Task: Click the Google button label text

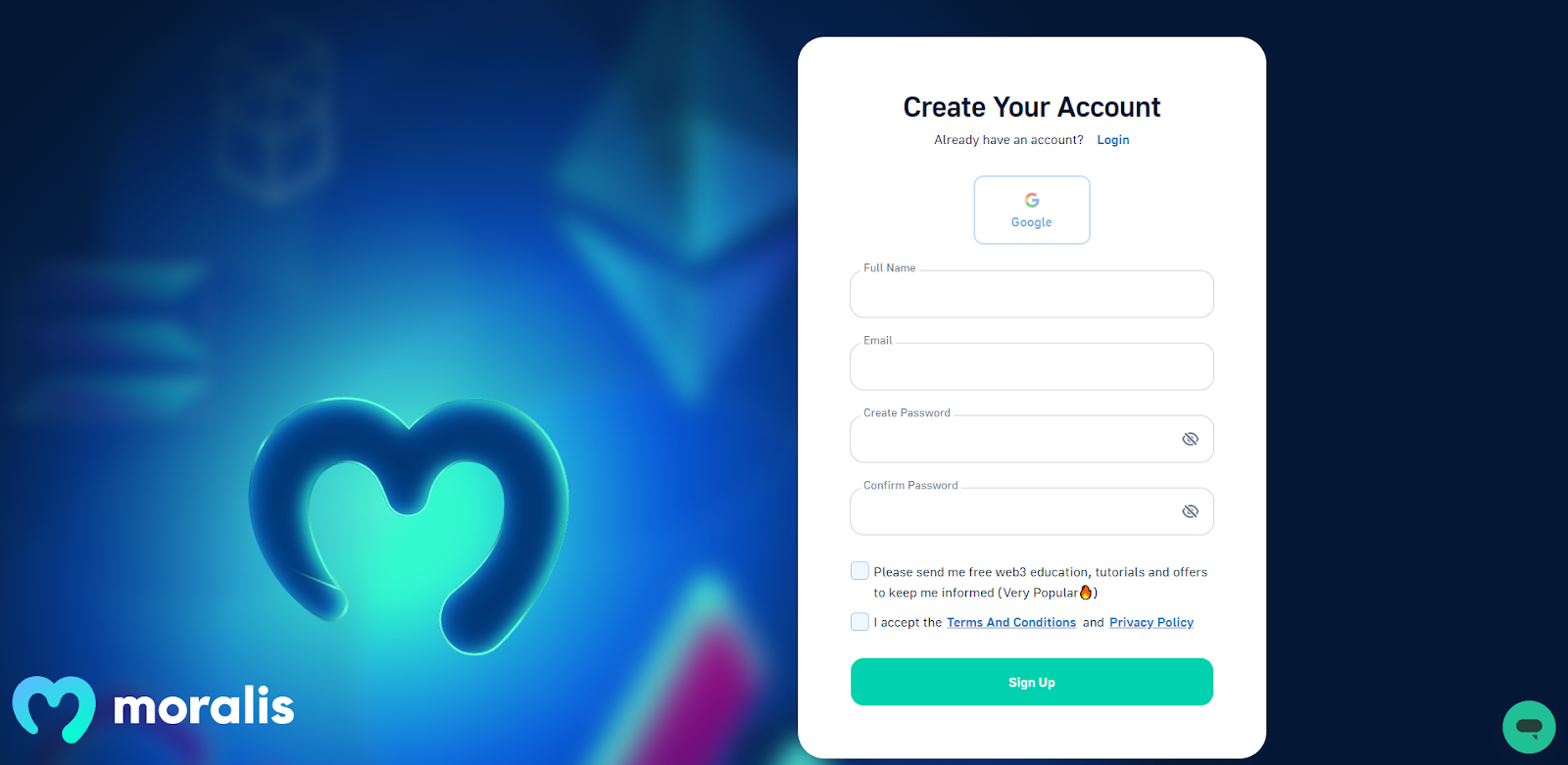Action: point(1032,222)
